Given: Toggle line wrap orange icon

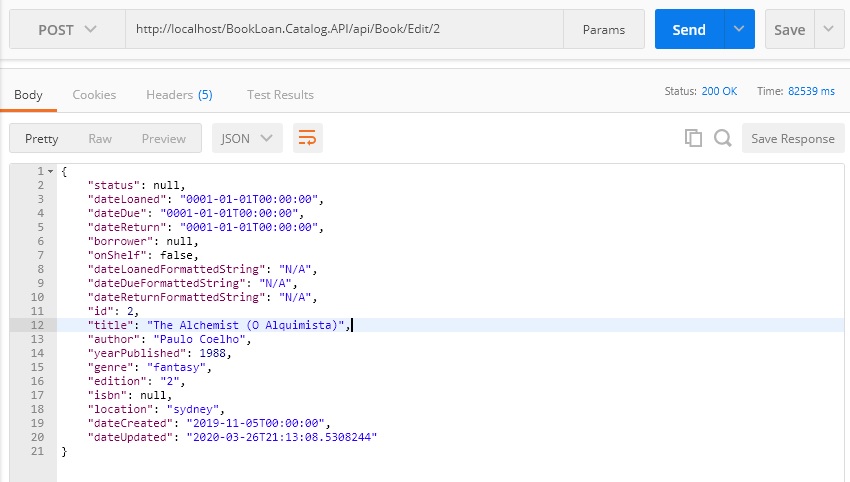Looking at the screenshot, I should coord(307,138).
